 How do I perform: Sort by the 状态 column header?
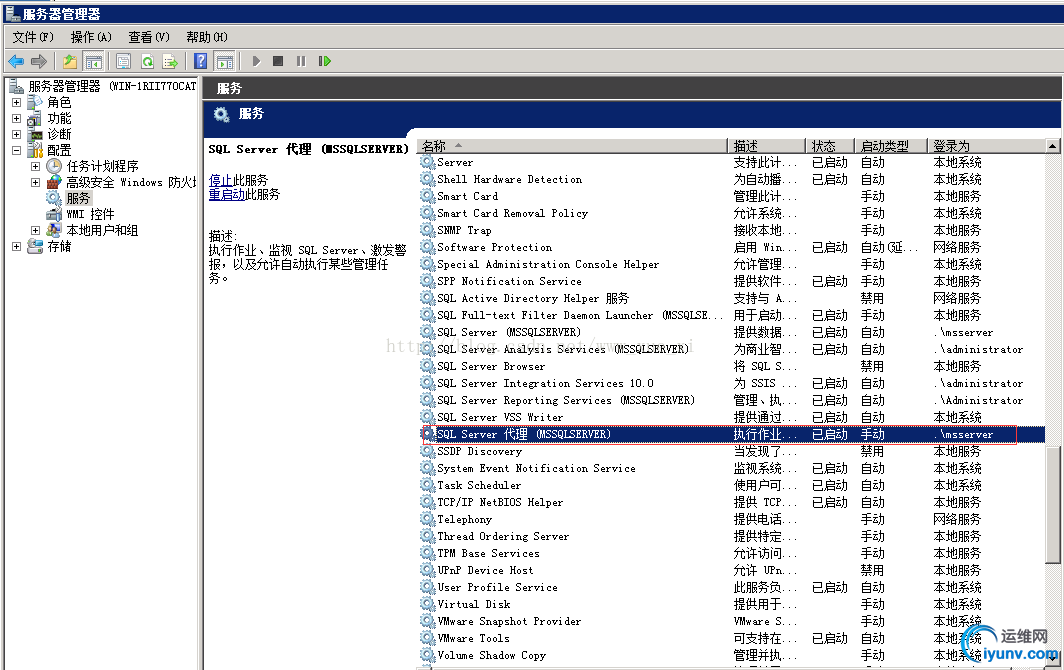pyautogui.click(x=829, y=146)
